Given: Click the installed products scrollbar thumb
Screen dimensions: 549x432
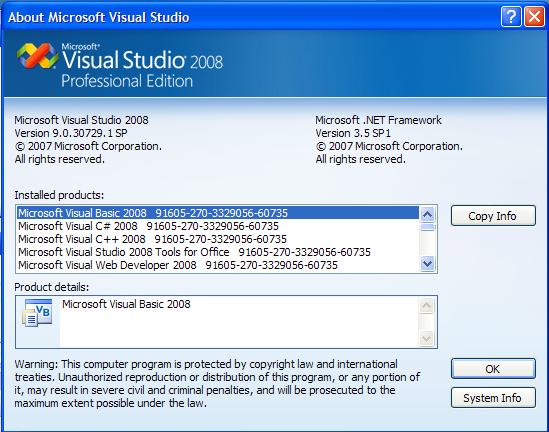Looking at the screenshot, I should [427, 228].
